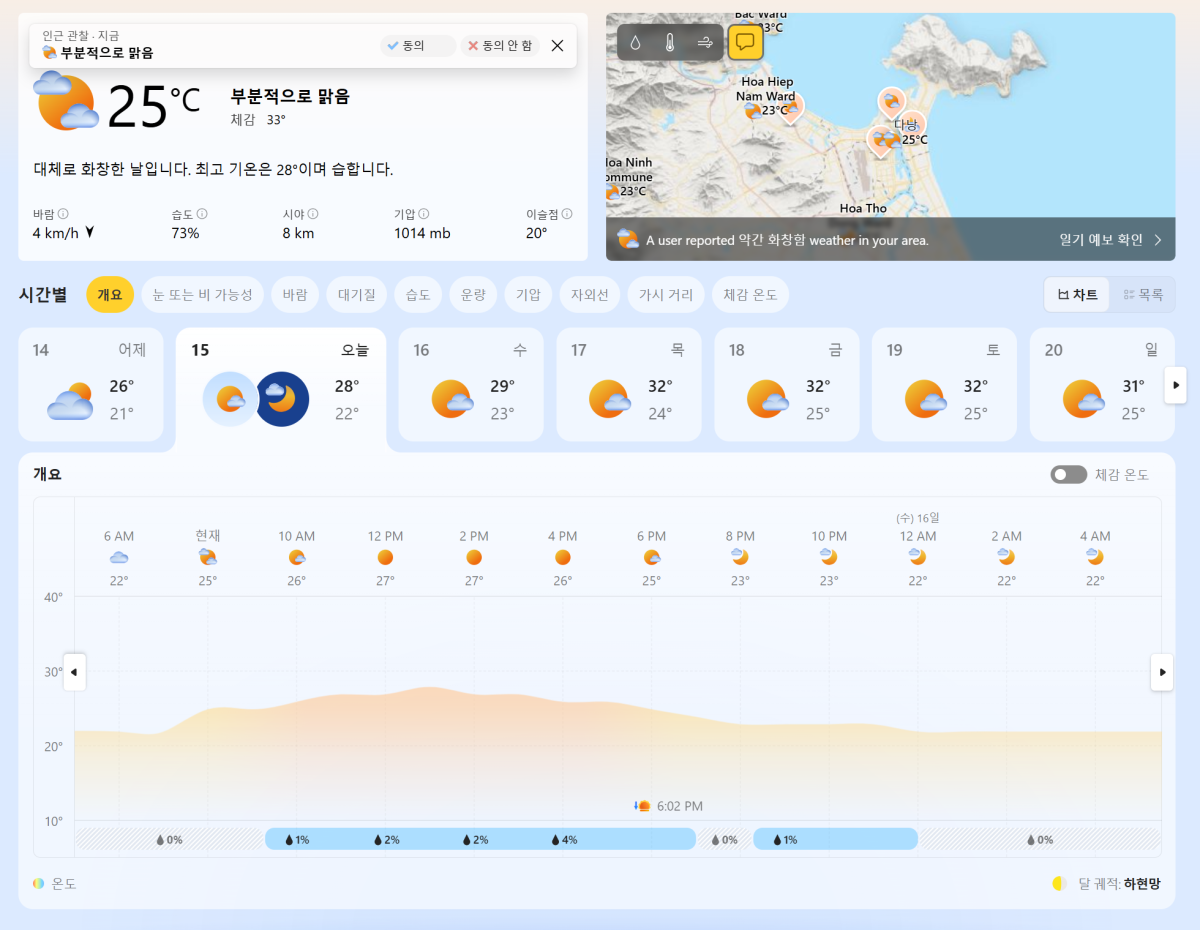This screenshot has width=1200, height=930.
Task: Click the 4 AM hourly weather icon
Action: [x=1095, y=557]
